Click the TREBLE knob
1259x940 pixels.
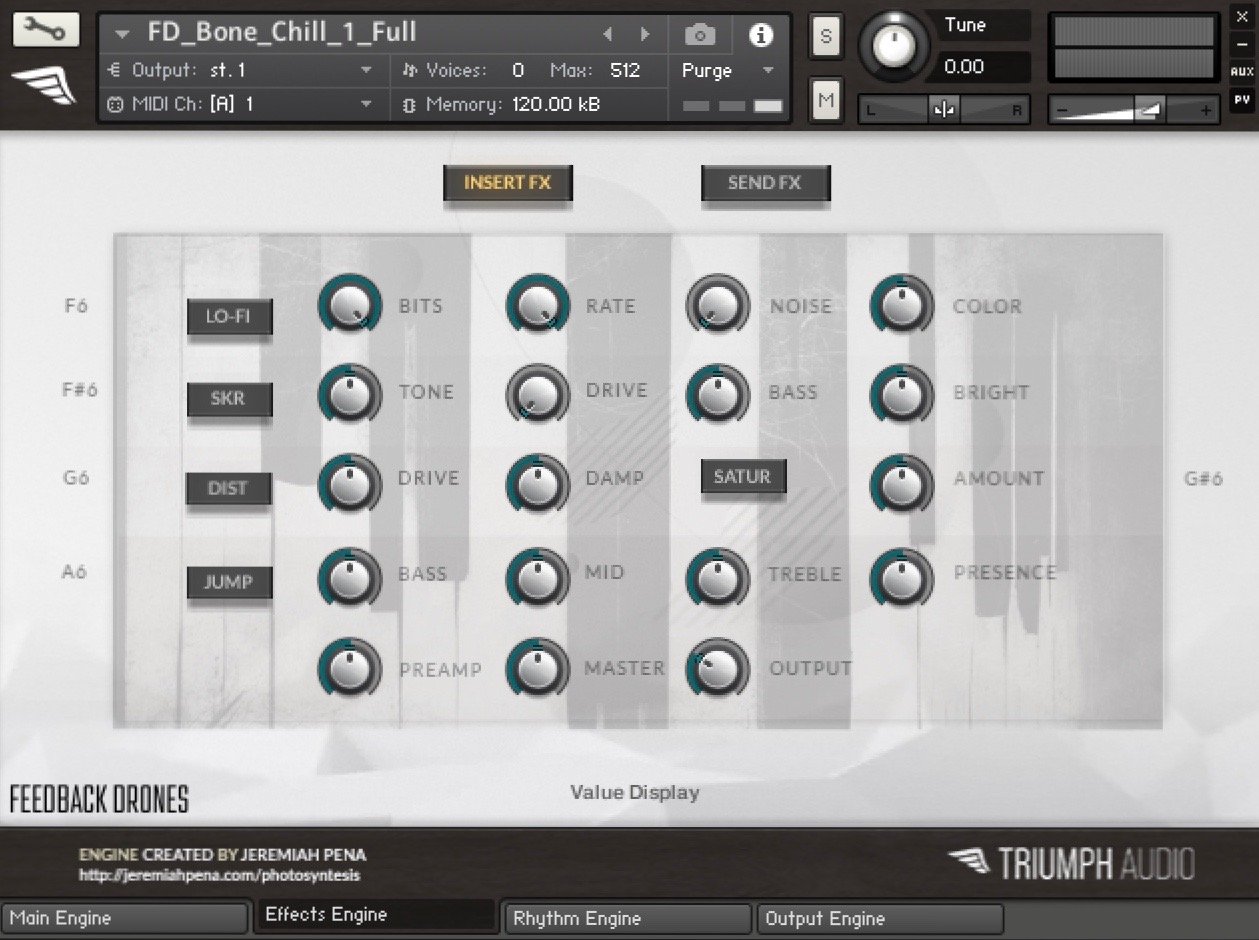tap(718, 577)
